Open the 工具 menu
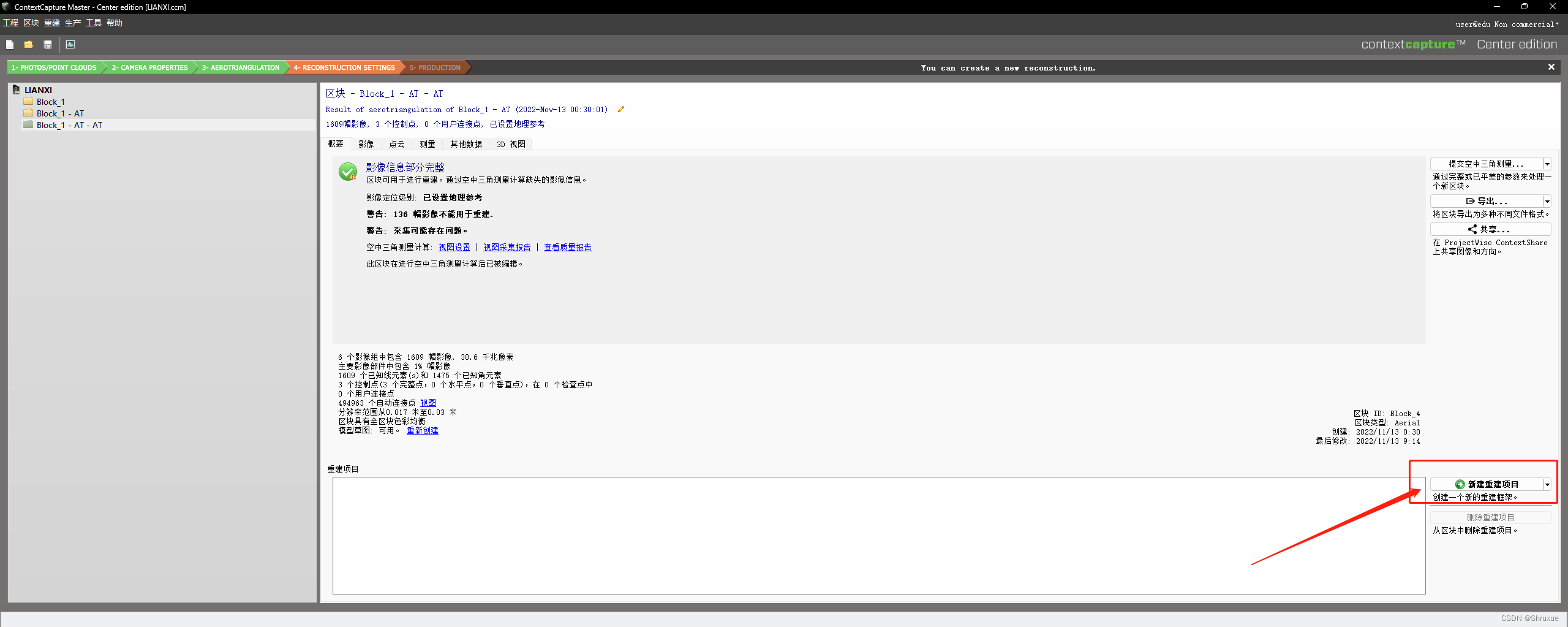The image size is (1568, 627). (93, 23)
